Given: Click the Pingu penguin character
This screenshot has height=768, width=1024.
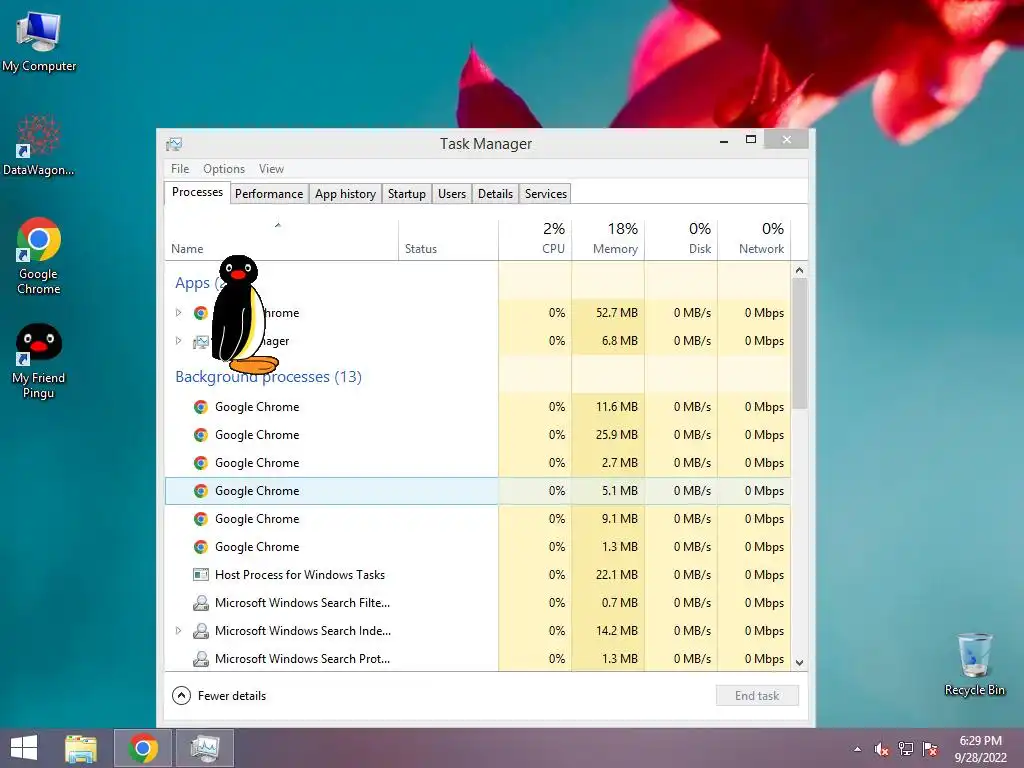Looking at the screenshot, I should [x=242, y=314].
